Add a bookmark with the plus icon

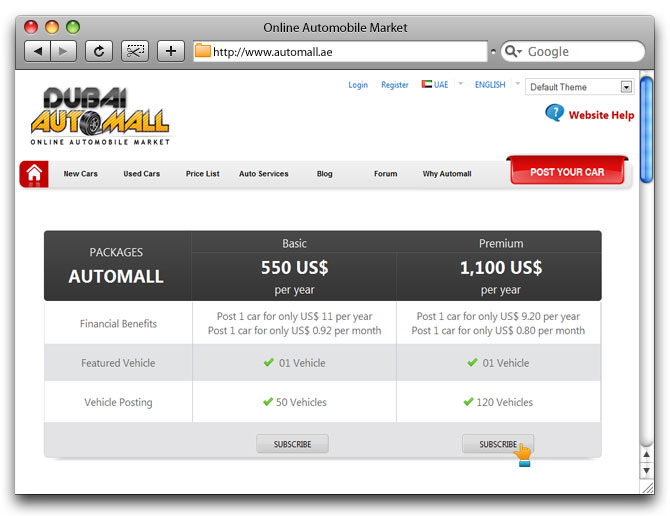click(x=170, y=51)
